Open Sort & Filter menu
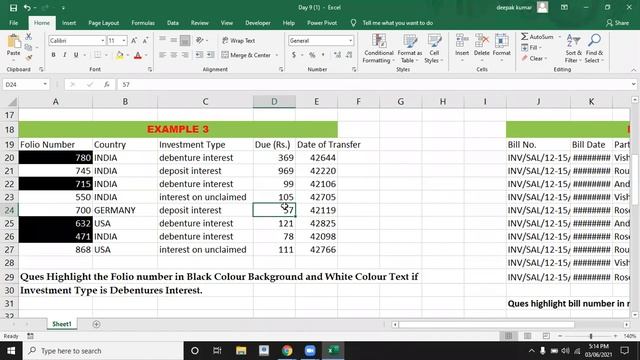Viewport: 640px width, 360px height. tap(573, 49)
